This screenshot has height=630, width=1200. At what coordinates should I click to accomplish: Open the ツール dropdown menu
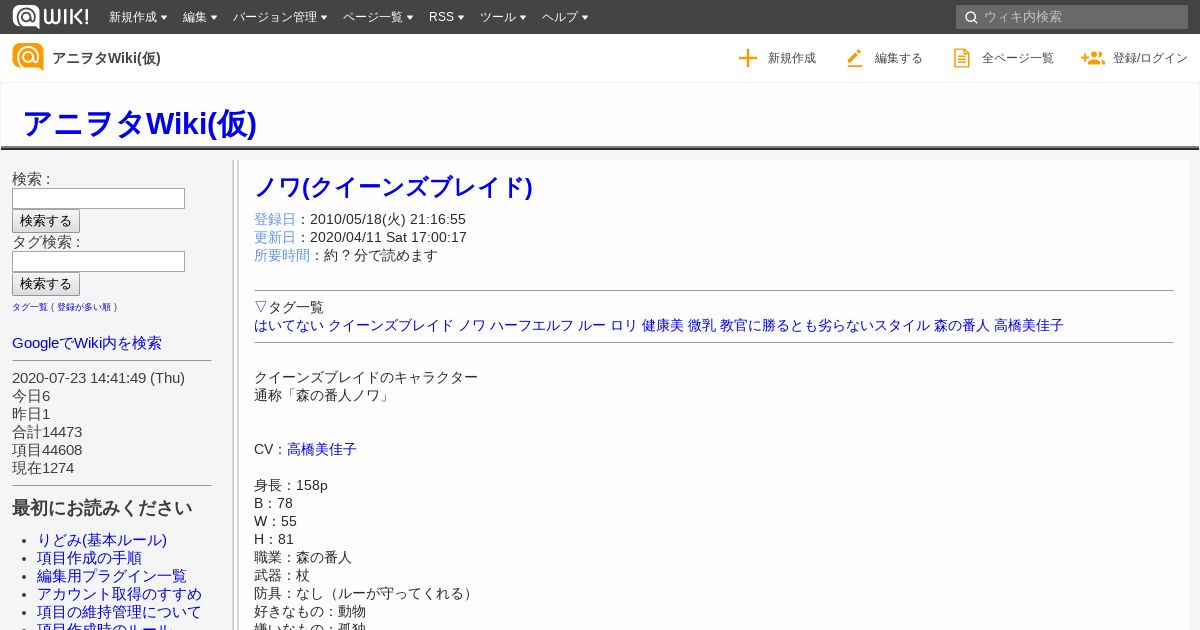[x=503, y=17]
